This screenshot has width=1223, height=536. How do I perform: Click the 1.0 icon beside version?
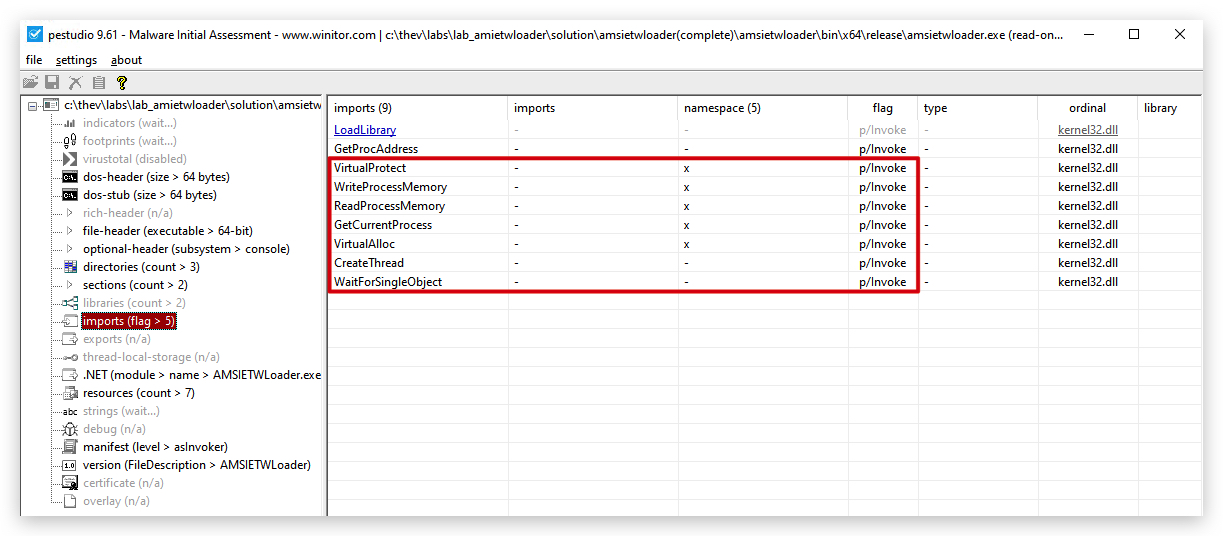70,465
